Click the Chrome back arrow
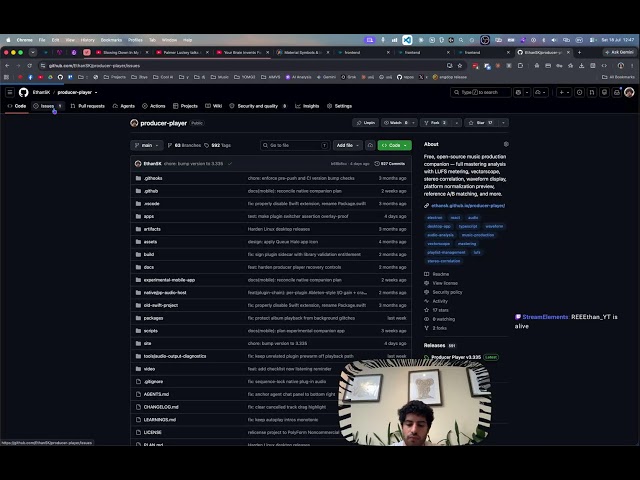 coord(7,66)
